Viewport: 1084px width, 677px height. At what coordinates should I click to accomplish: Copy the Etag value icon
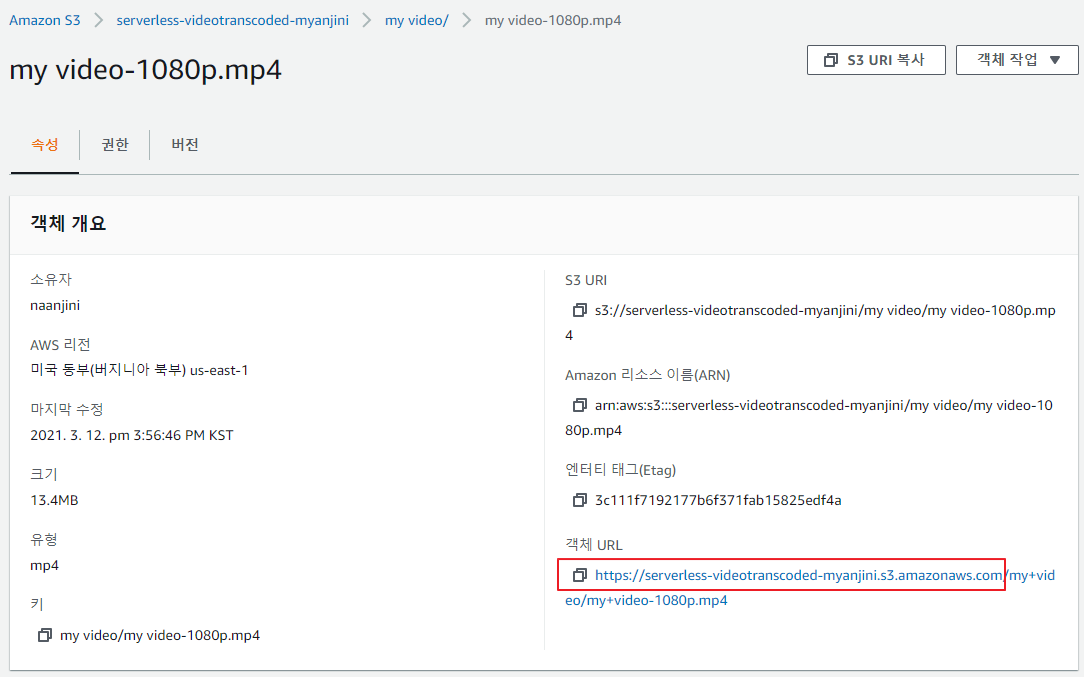[579, 500]
